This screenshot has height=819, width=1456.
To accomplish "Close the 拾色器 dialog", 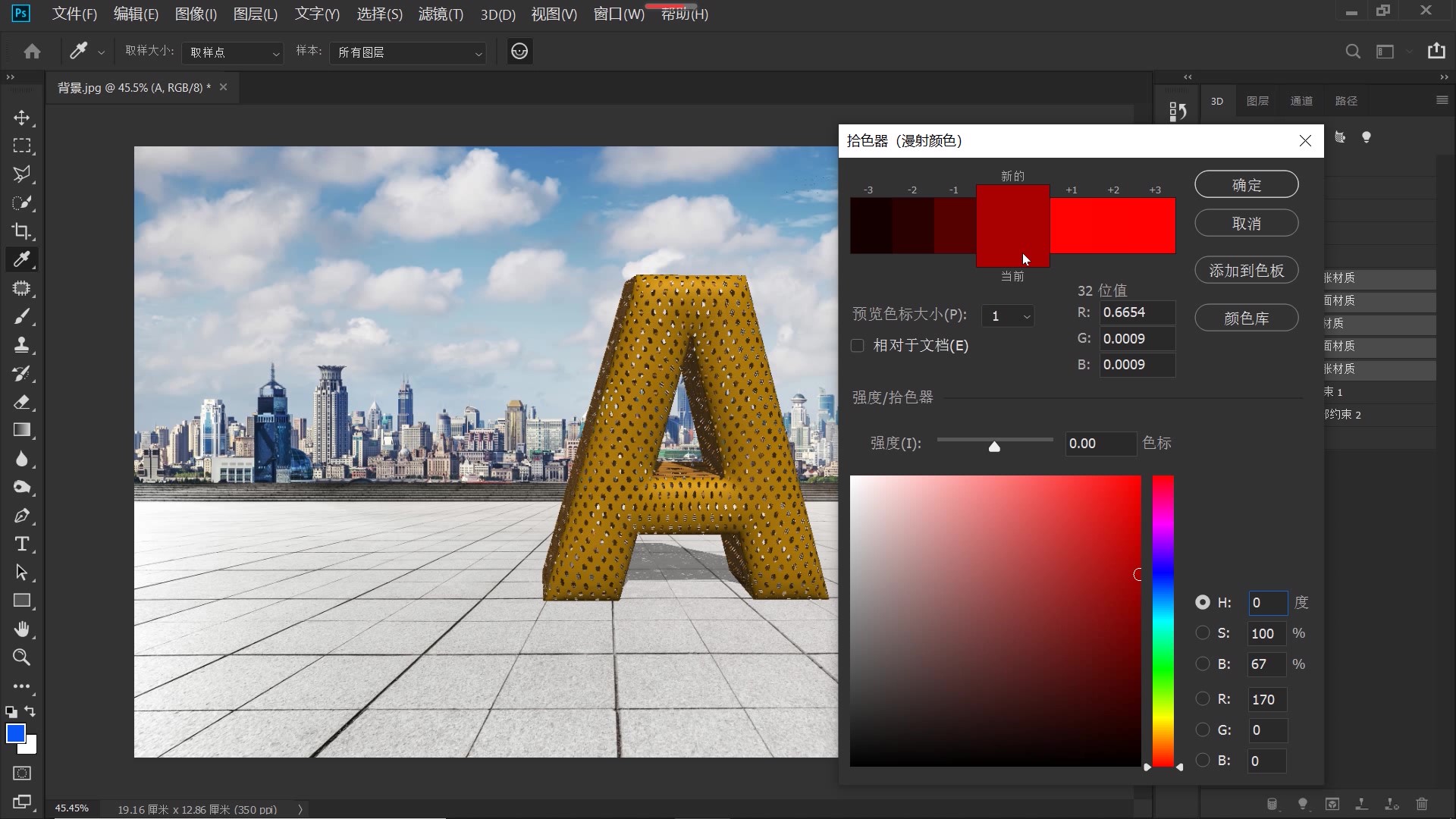I will point(1305,141).
